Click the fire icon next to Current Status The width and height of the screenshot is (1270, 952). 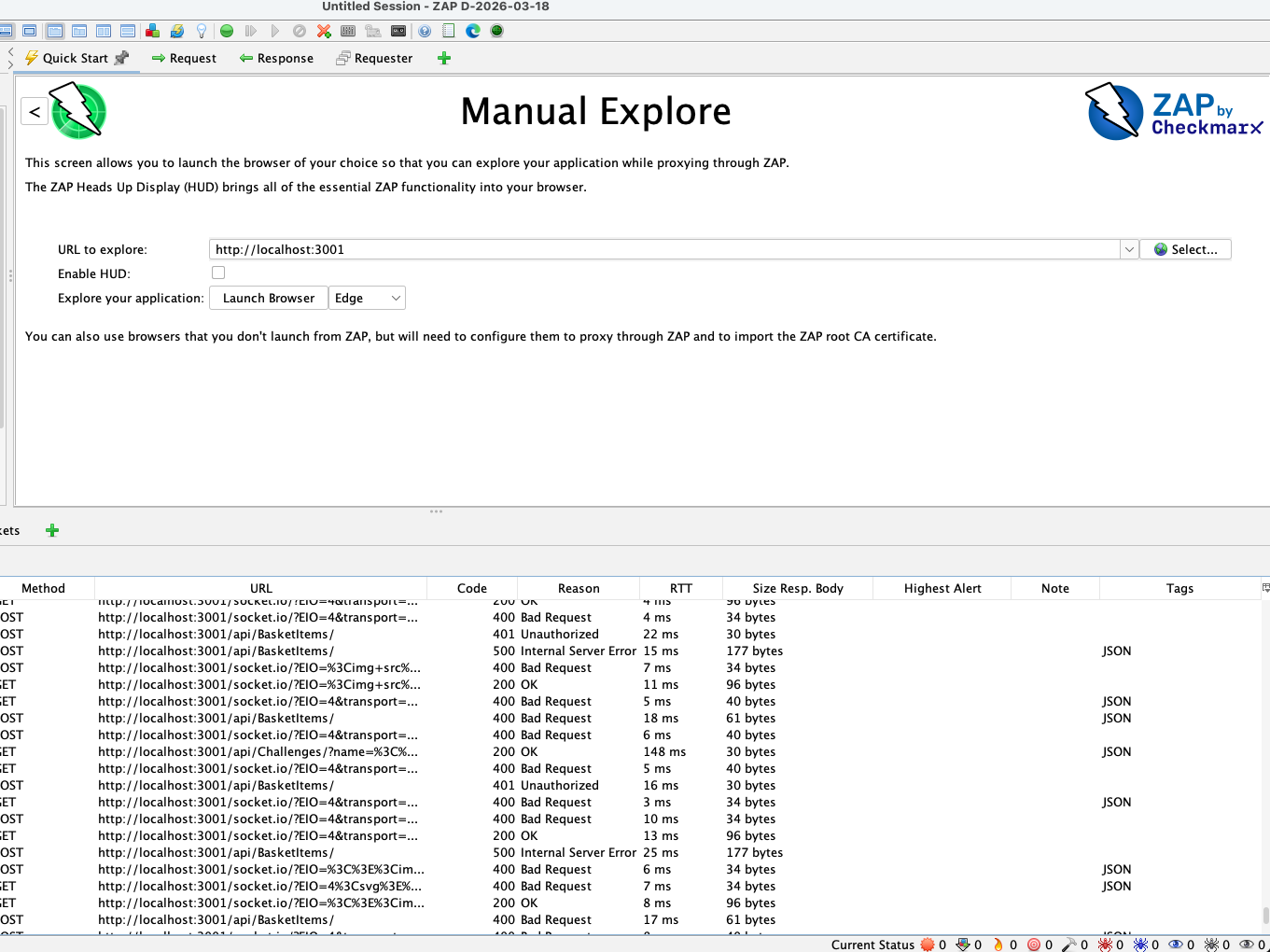pyautogui.click(x=998, y=945)
